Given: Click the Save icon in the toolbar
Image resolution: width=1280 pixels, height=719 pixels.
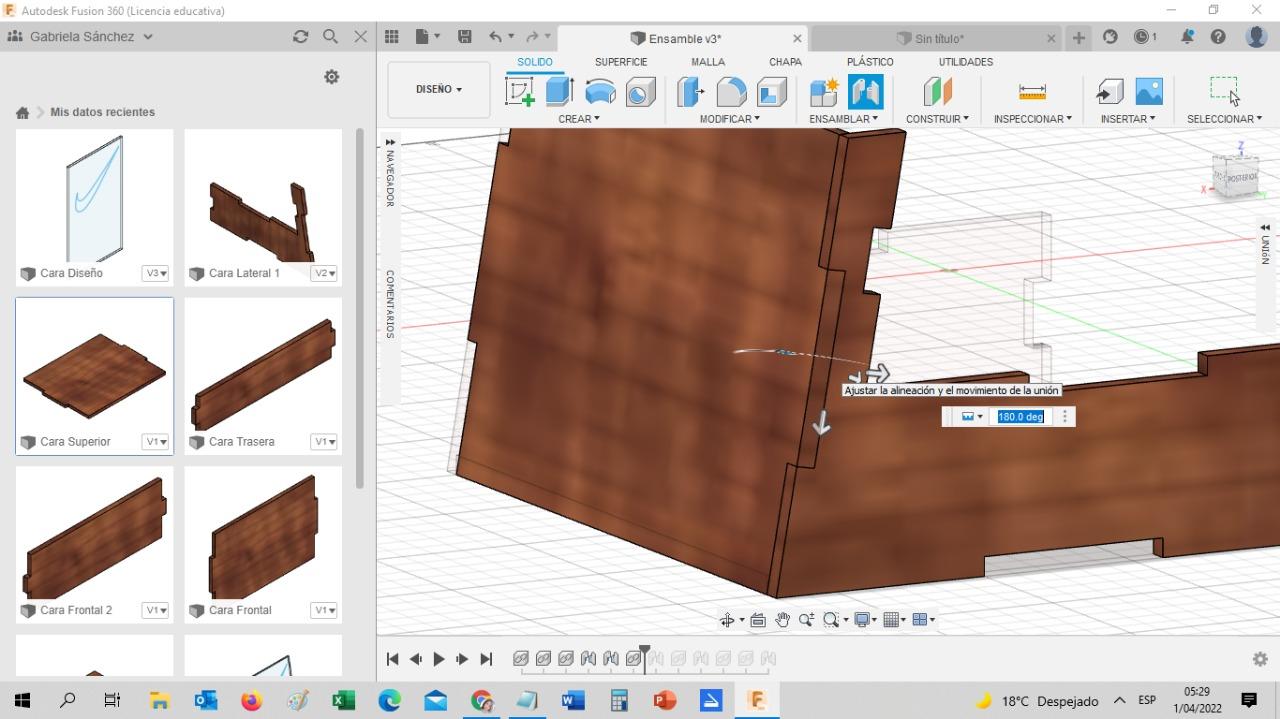Looking at the screenshot, I should tap(464, 37).
